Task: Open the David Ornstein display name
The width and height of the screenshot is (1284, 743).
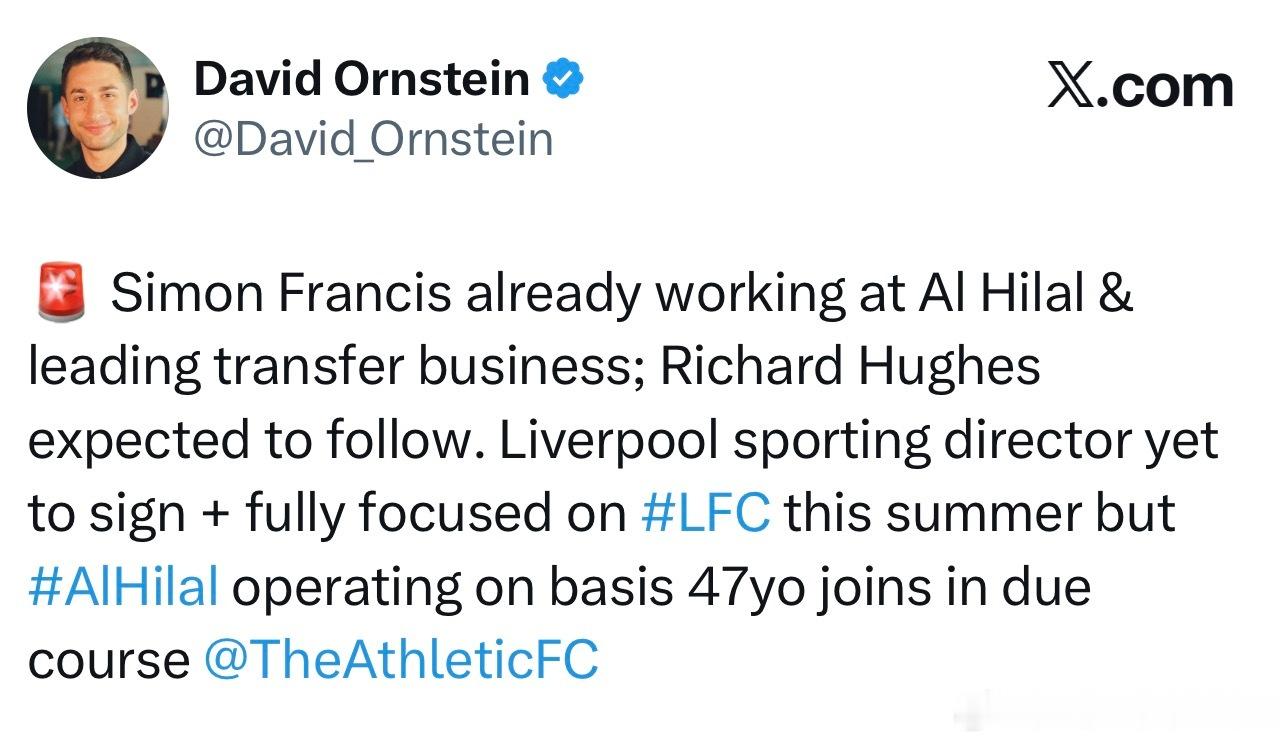Action: click(x=362, y=79)
